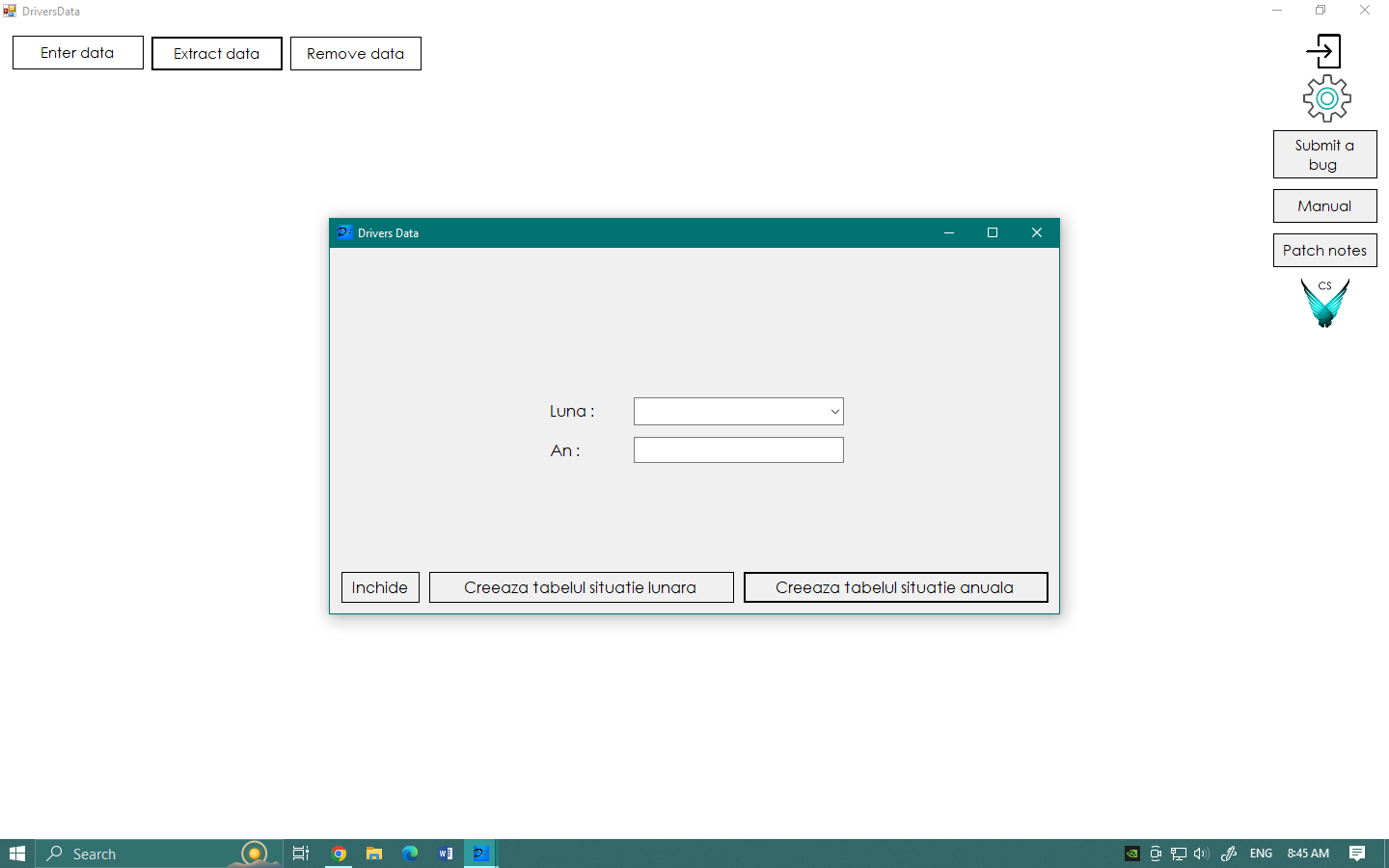Click the DriversData main window title icon

(x=10, y=11)
